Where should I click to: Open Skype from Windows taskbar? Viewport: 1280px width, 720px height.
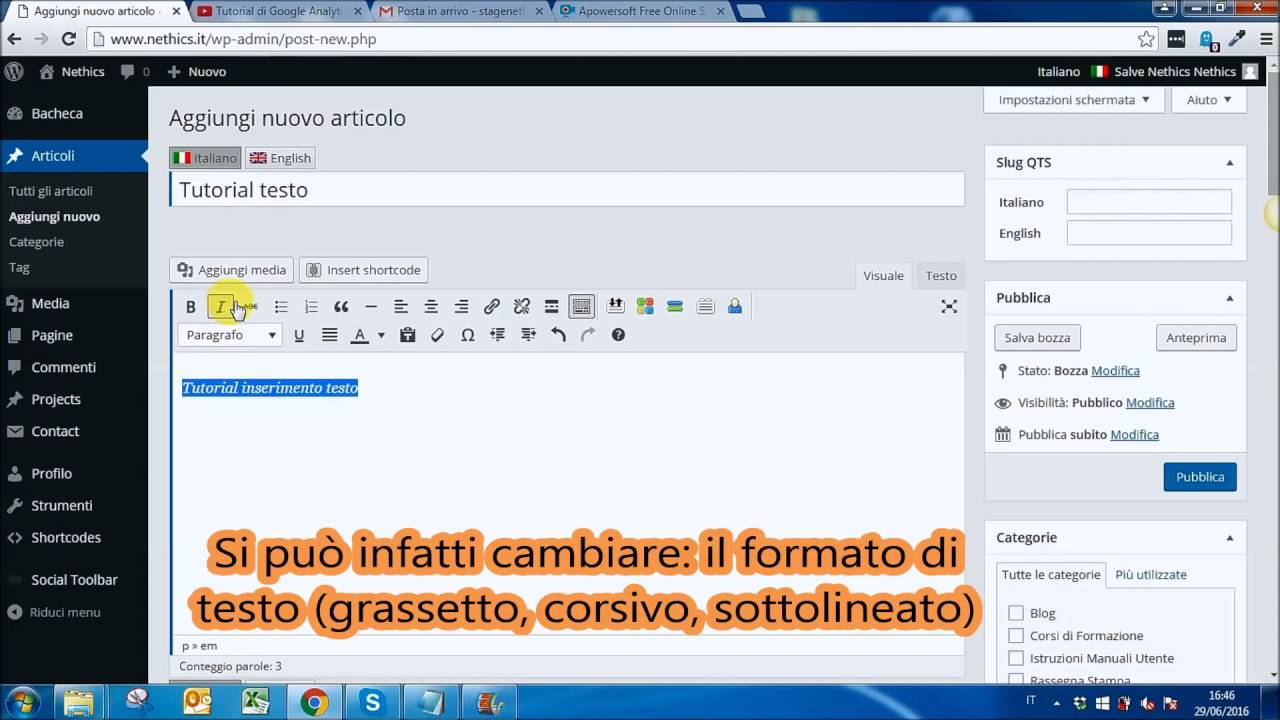(x=372, y=703)
